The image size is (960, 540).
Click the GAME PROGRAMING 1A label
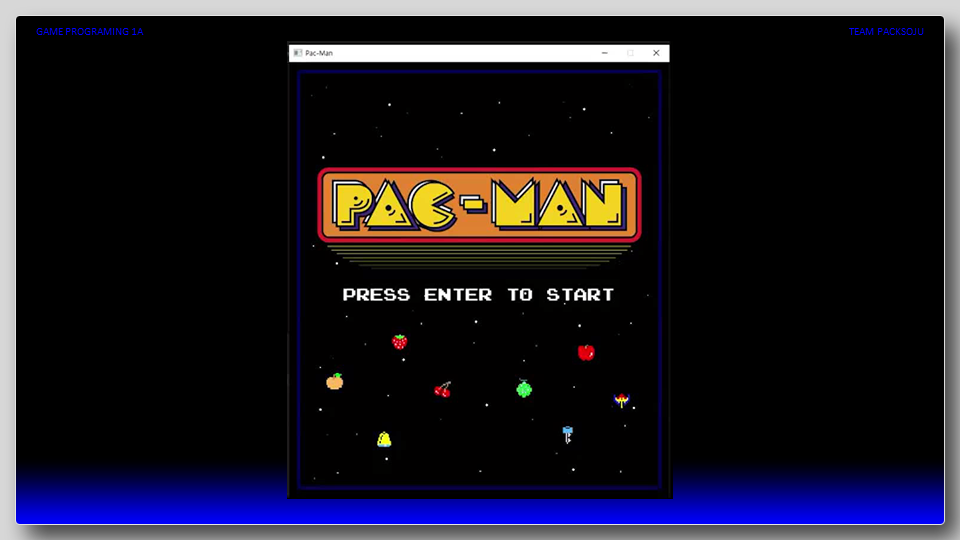coord(89,32)
